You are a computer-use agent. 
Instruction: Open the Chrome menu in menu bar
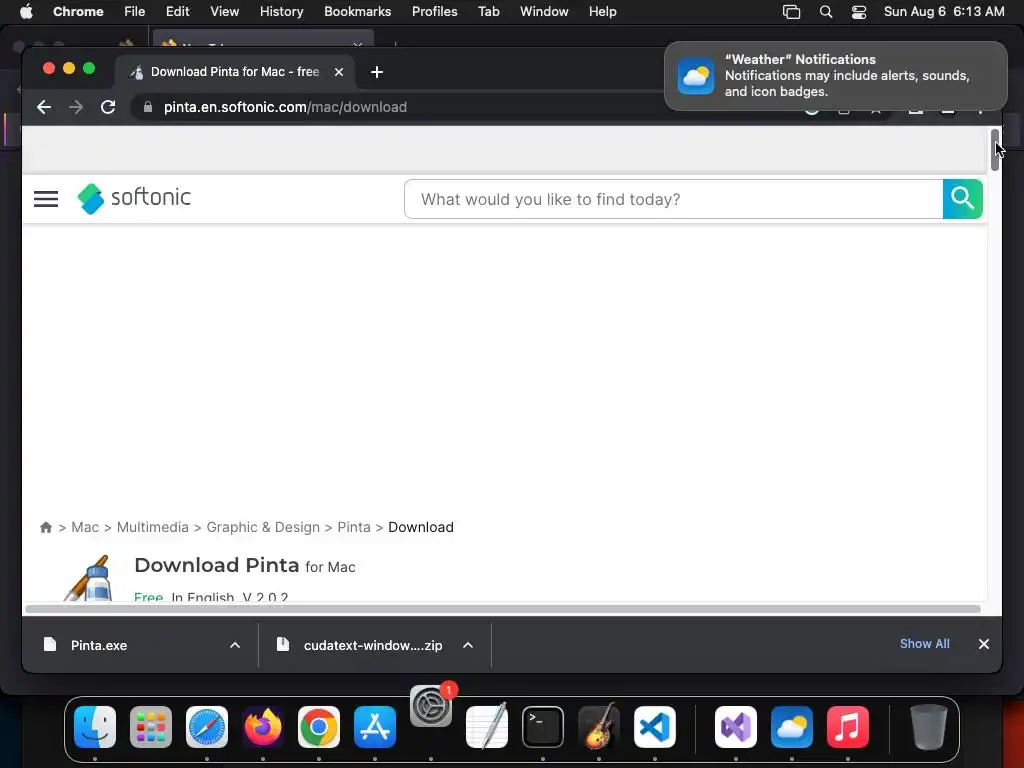[78, 12]
